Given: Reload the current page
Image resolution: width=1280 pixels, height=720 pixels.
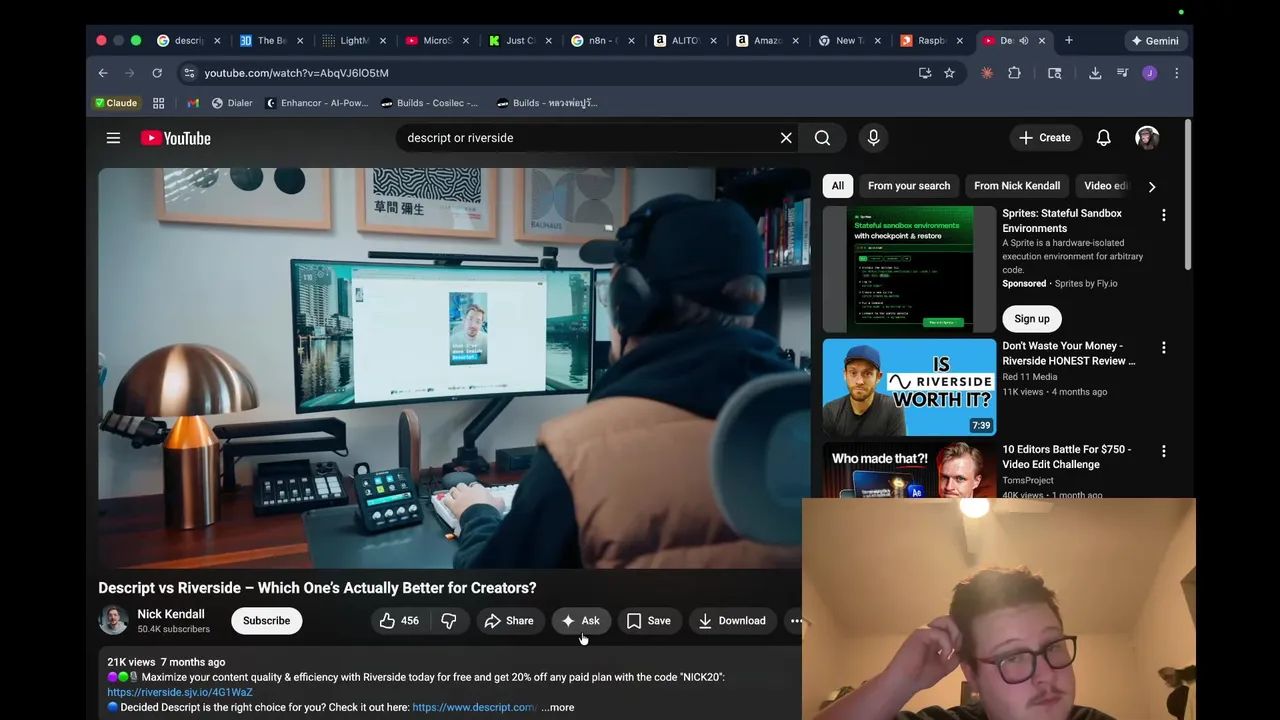Looking at the screenshot, I should pos(157,73).
